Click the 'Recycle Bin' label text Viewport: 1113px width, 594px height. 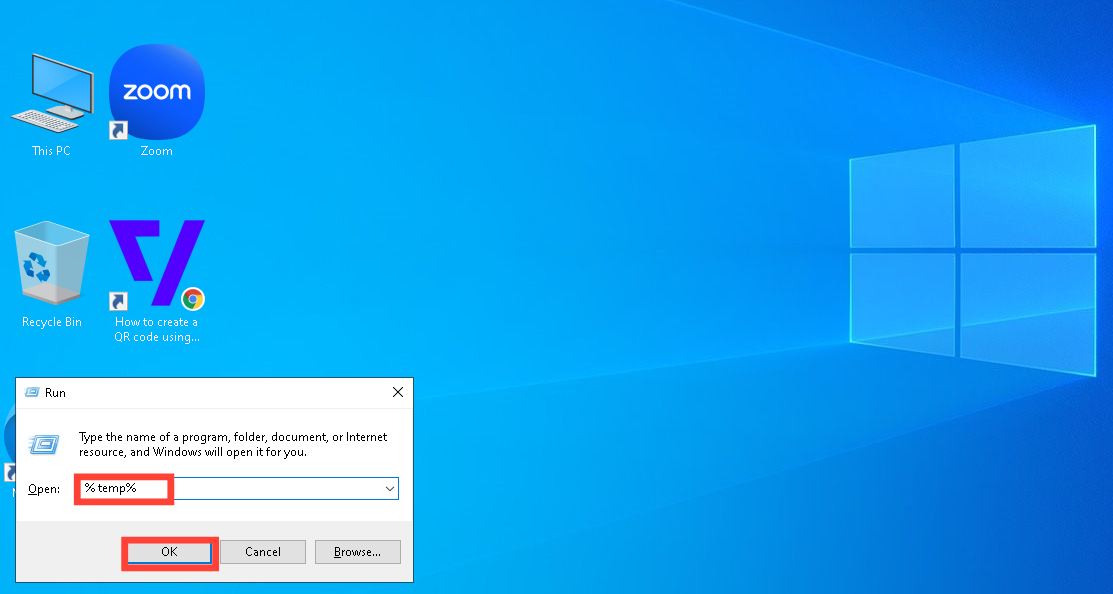click(x=52, y=322)
